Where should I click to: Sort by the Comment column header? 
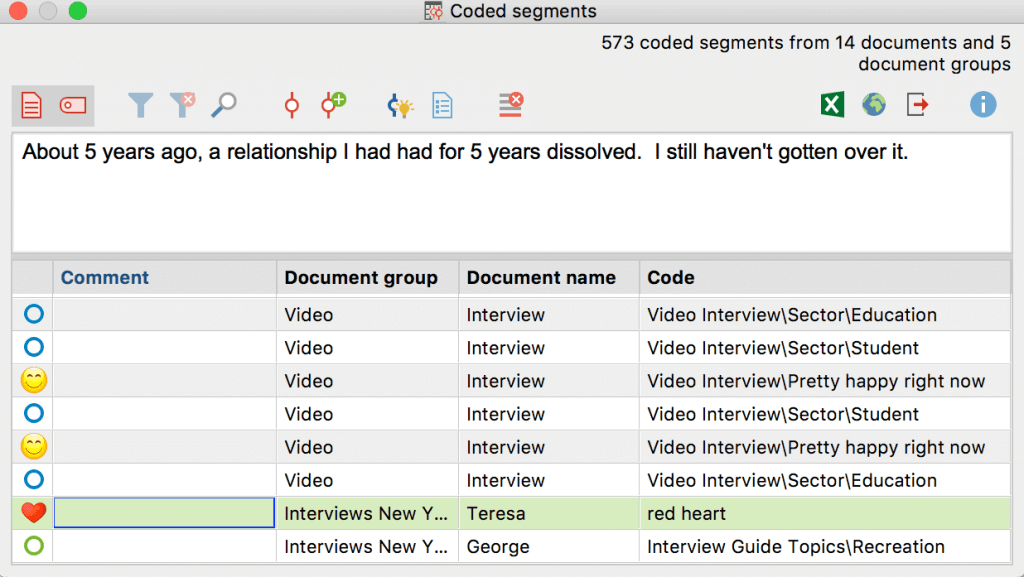(x=165, y=277)
